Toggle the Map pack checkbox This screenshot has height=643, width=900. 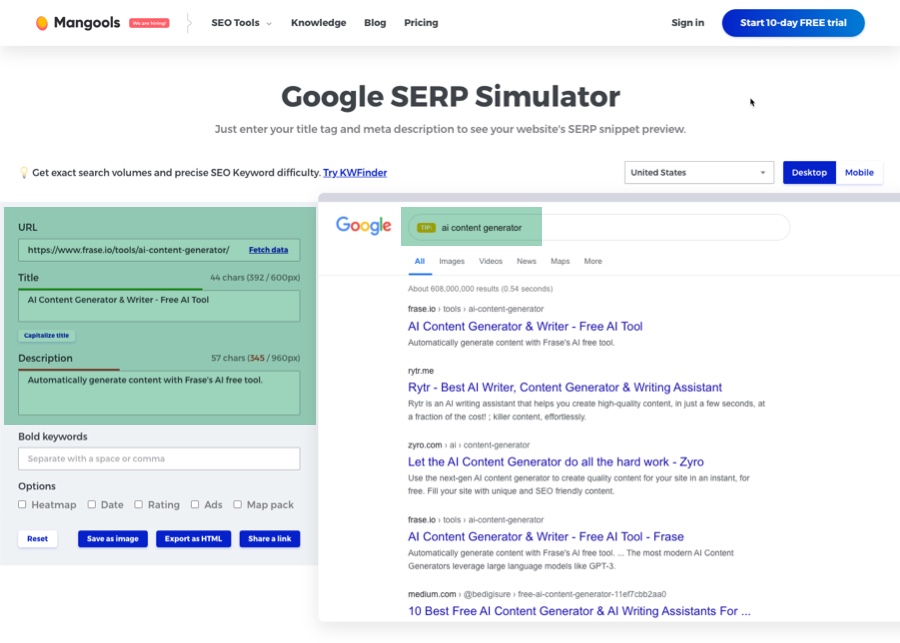238,505
